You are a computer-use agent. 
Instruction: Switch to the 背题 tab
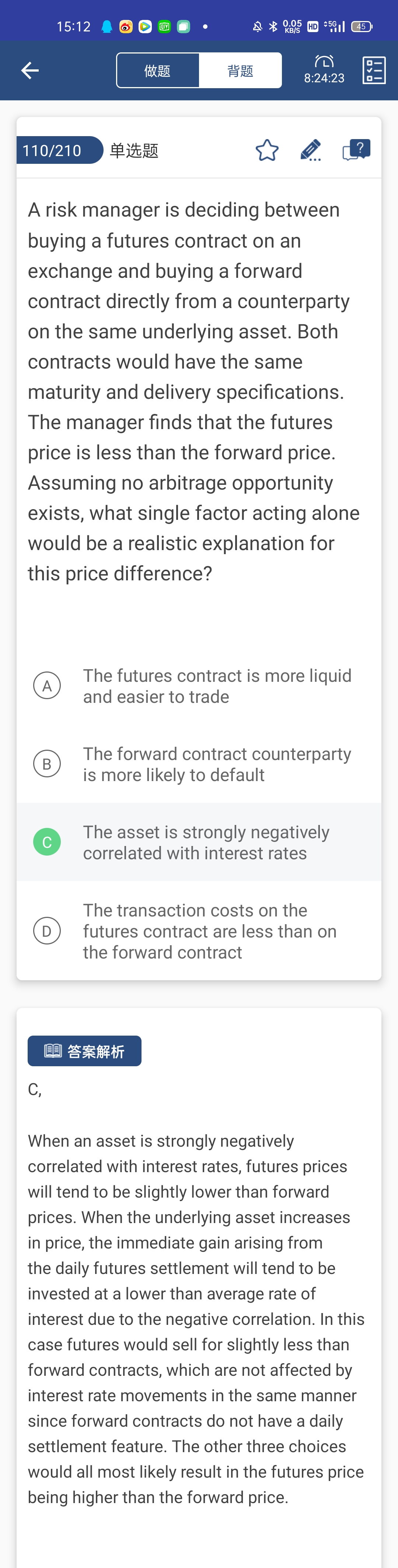pos(240,70)
